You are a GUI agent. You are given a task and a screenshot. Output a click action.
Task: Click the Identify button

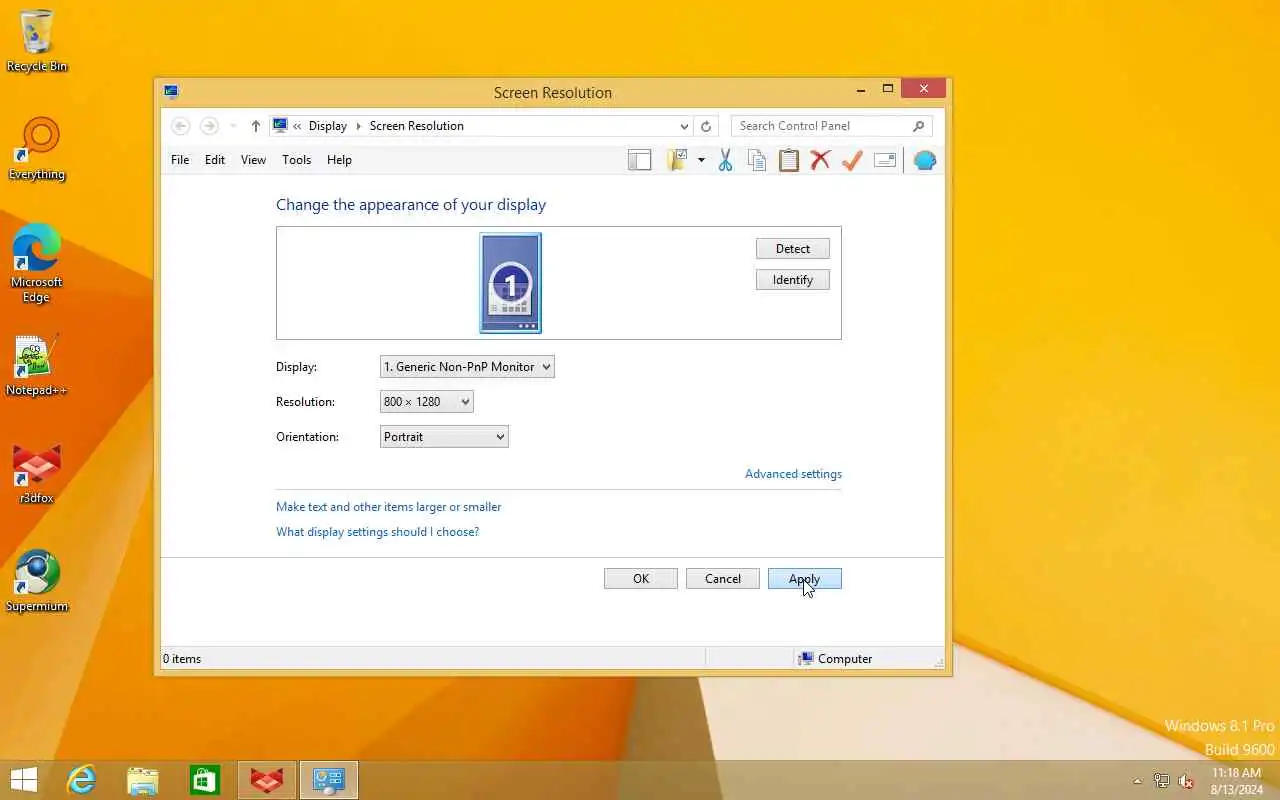pos(793,280)
